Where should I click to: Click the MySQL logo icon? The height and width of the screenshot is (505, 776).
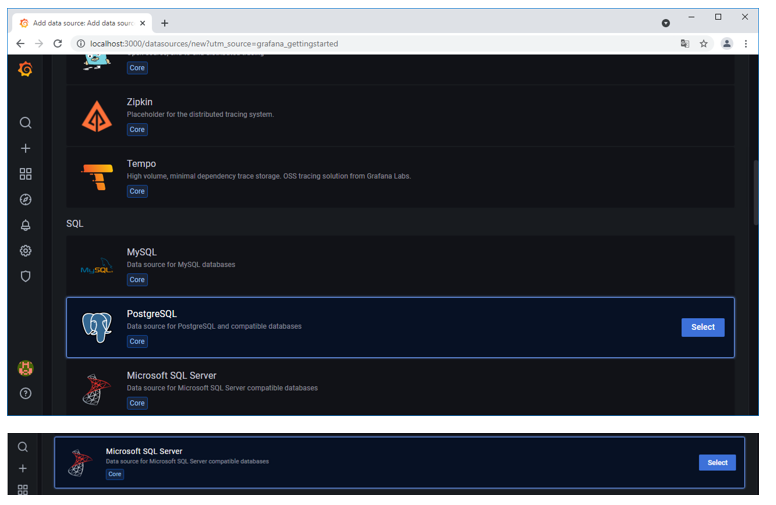[97, 266]
